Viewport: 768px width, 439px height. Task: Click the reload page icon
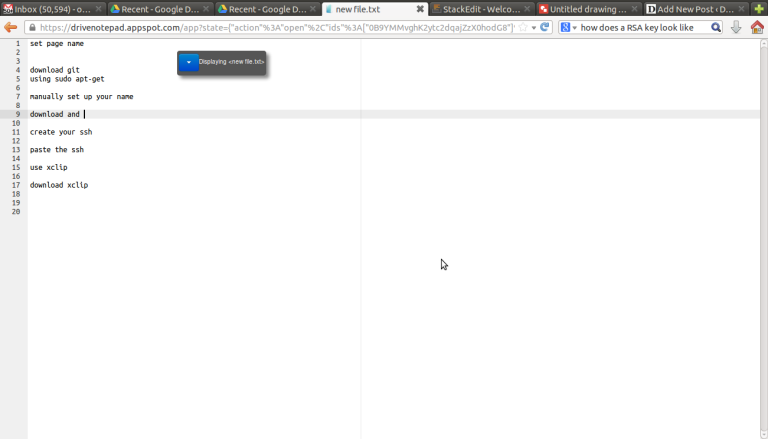(546, 28)
